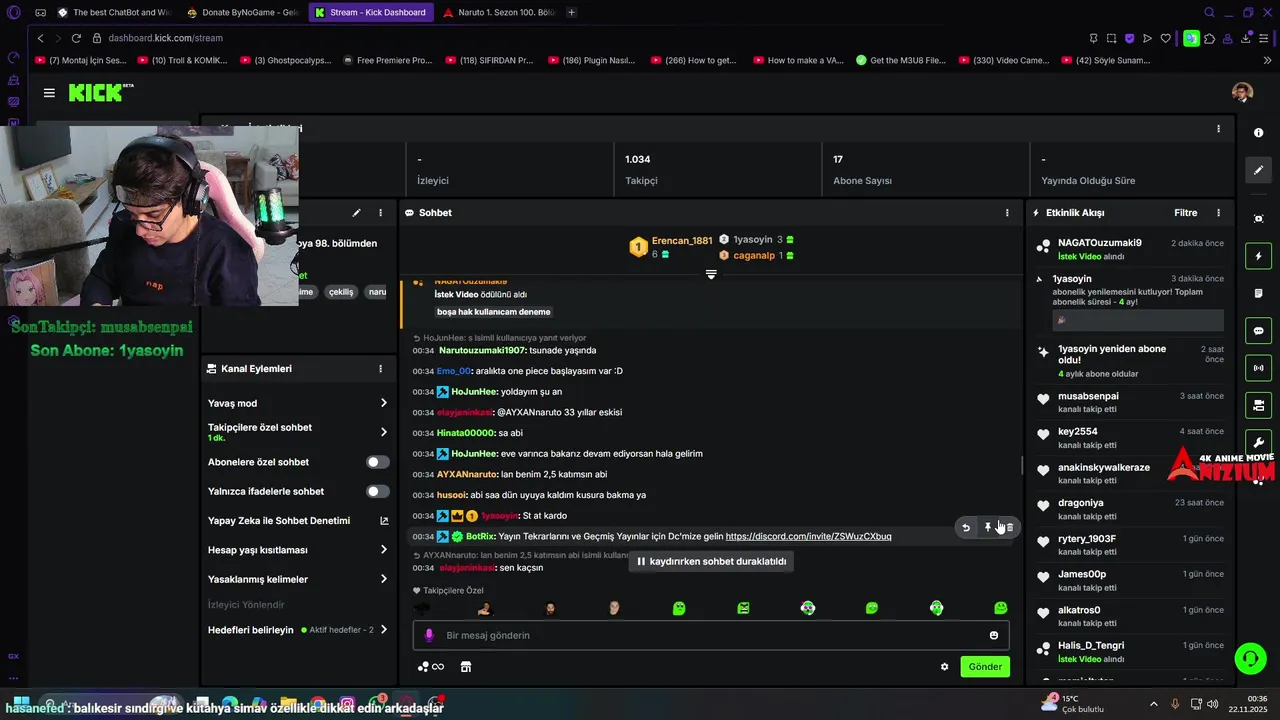Expand Yasaklanmış kelimeler option
The height and width of the screenshot is (720, 1280).
[298, 579]
